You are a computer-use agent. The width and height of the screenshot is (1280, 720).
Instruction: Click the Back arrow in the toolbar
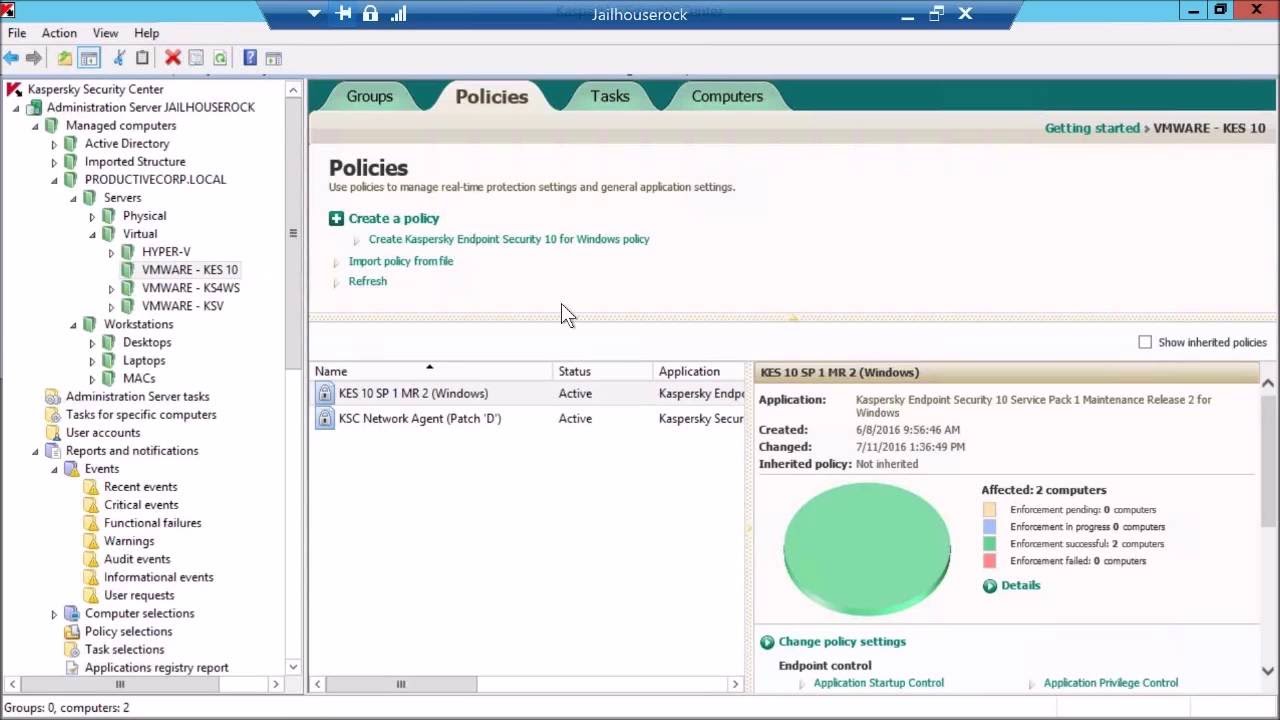click(11, 58)
